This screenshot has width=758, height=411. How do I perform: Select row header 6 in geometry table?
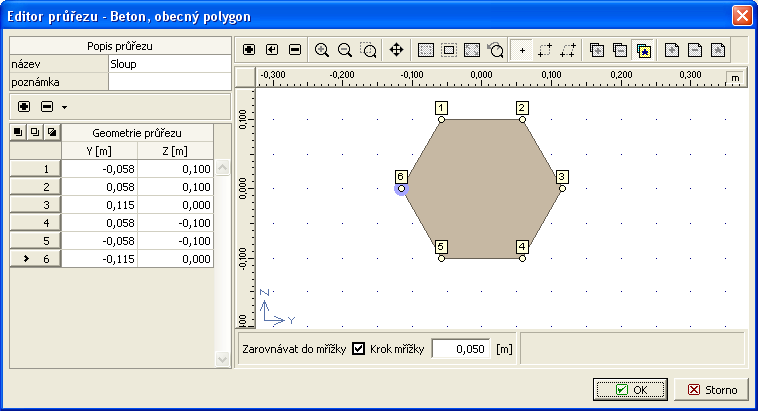35,259
